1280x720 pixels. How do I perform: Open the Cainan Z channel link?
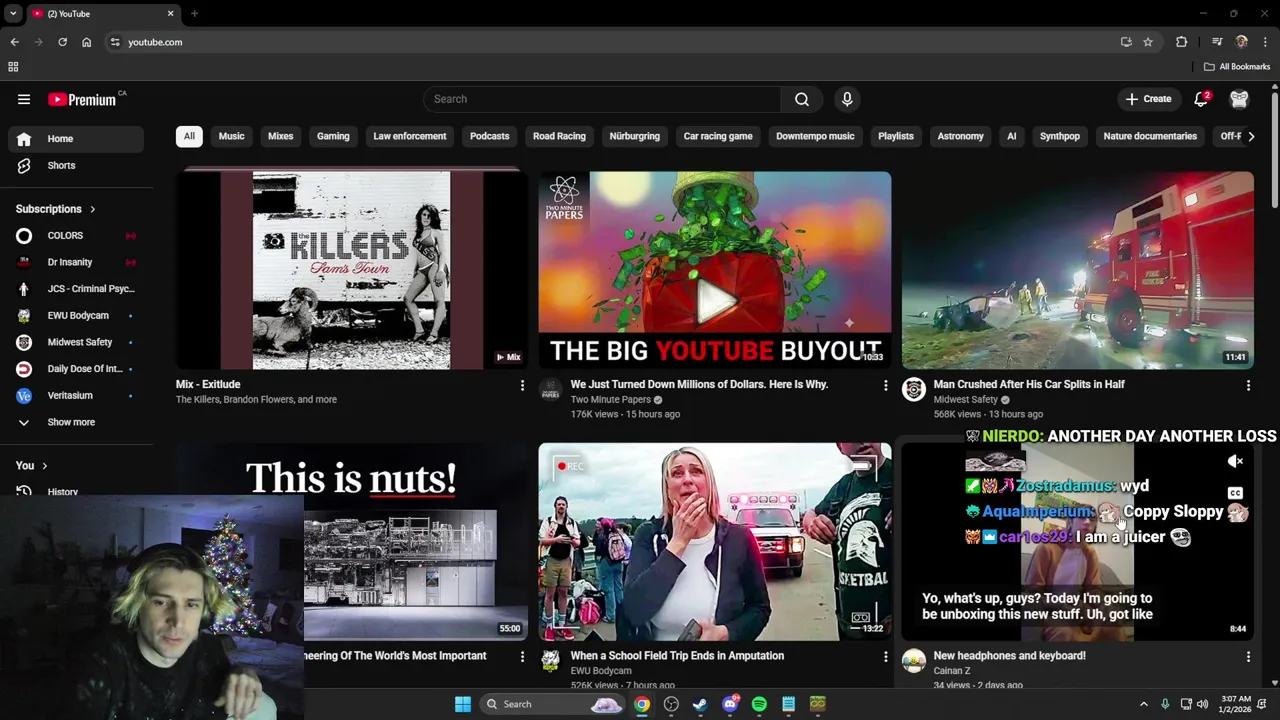point(952,671)
